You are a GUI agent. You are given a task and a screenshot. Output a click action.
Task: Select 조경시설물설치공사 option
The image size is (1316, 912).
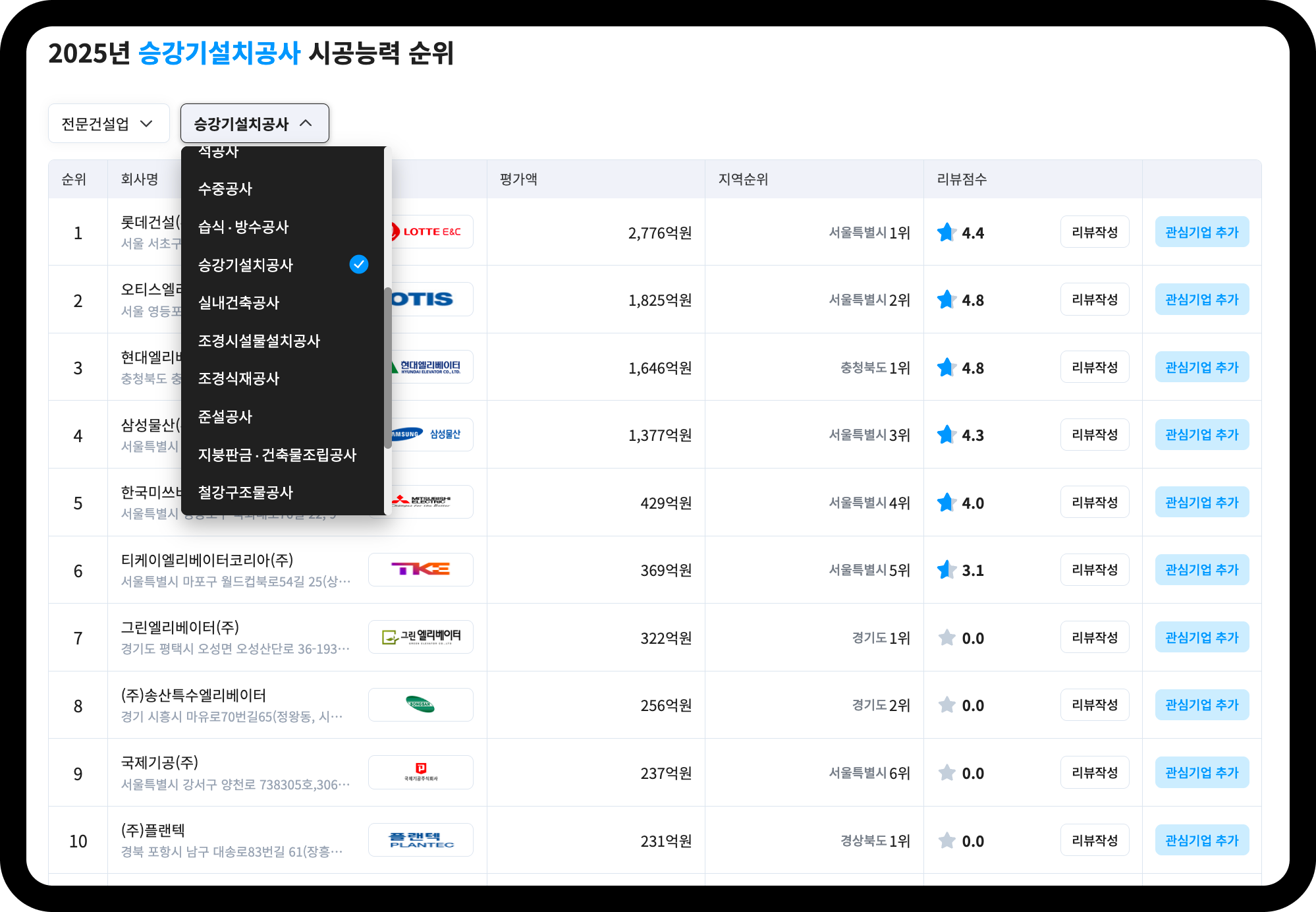[283, 341]
